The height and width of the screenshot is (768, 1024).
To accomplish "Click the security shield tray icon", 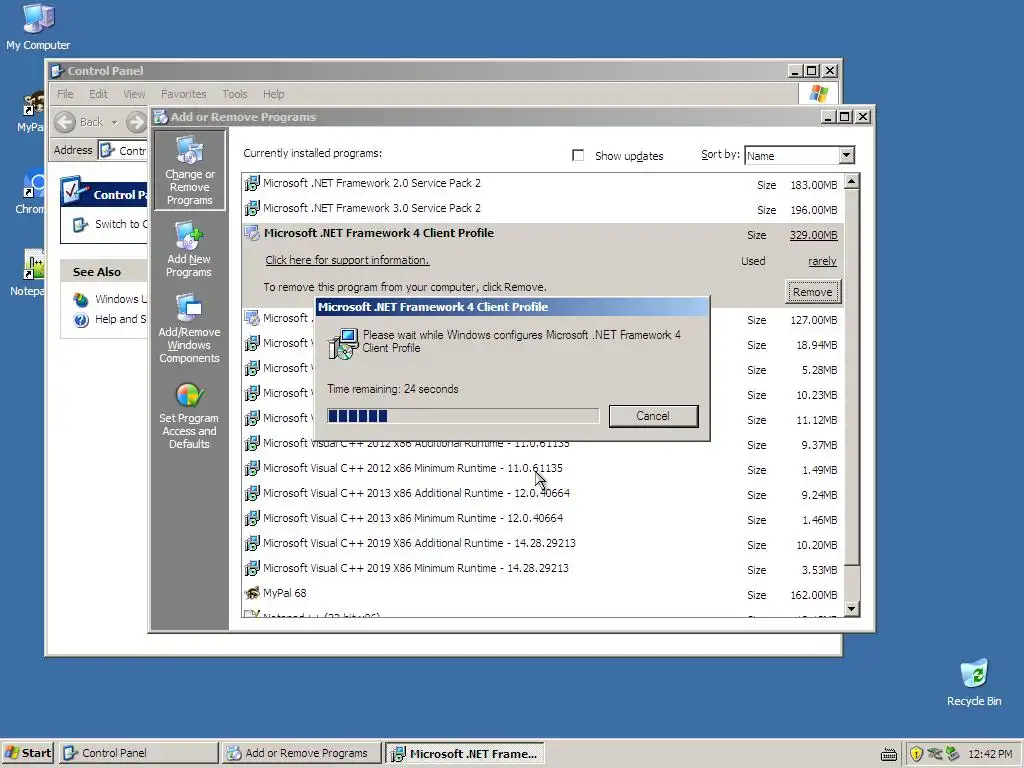I will pyautogui.click(x=916, y=754).
